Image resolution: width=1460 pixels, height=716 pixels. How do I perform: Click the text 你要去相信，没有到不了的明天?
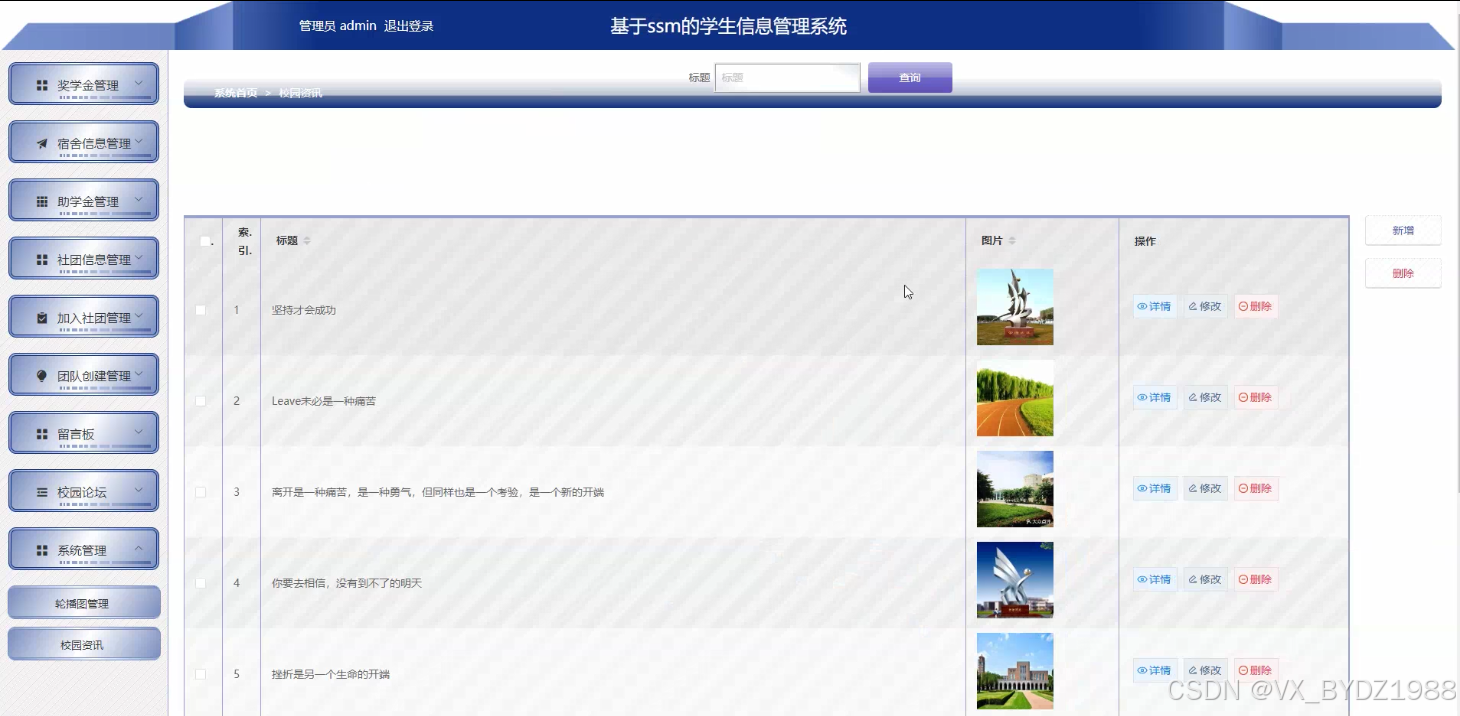point(347,583)
